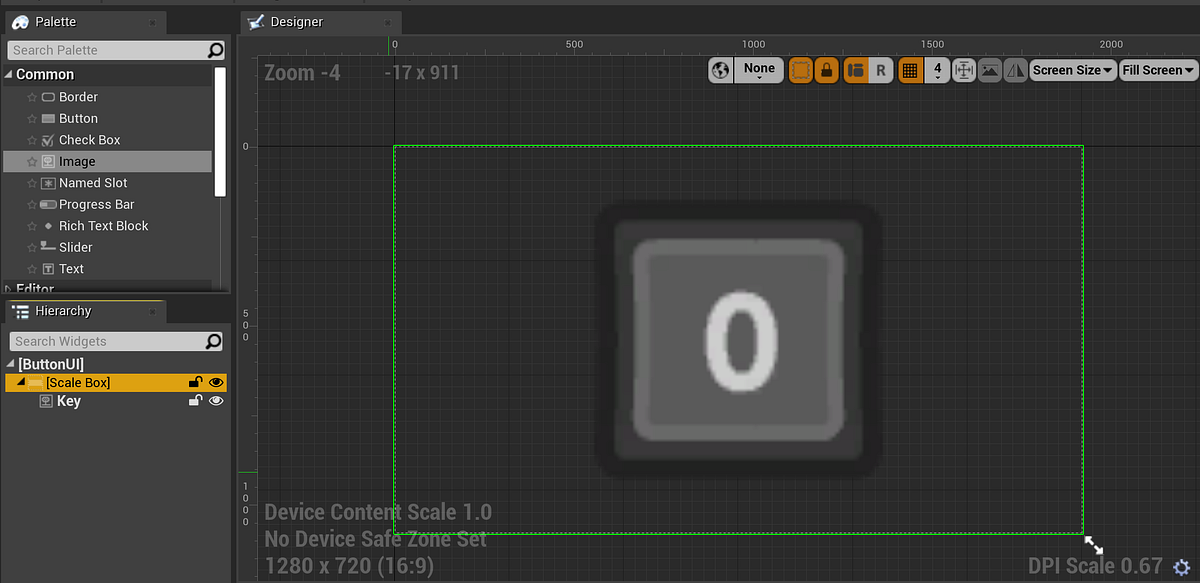Open the Fill Screen dropdown
Image resolution: width=1200 pixels, height=583 pixels.
click(1157, 70)
